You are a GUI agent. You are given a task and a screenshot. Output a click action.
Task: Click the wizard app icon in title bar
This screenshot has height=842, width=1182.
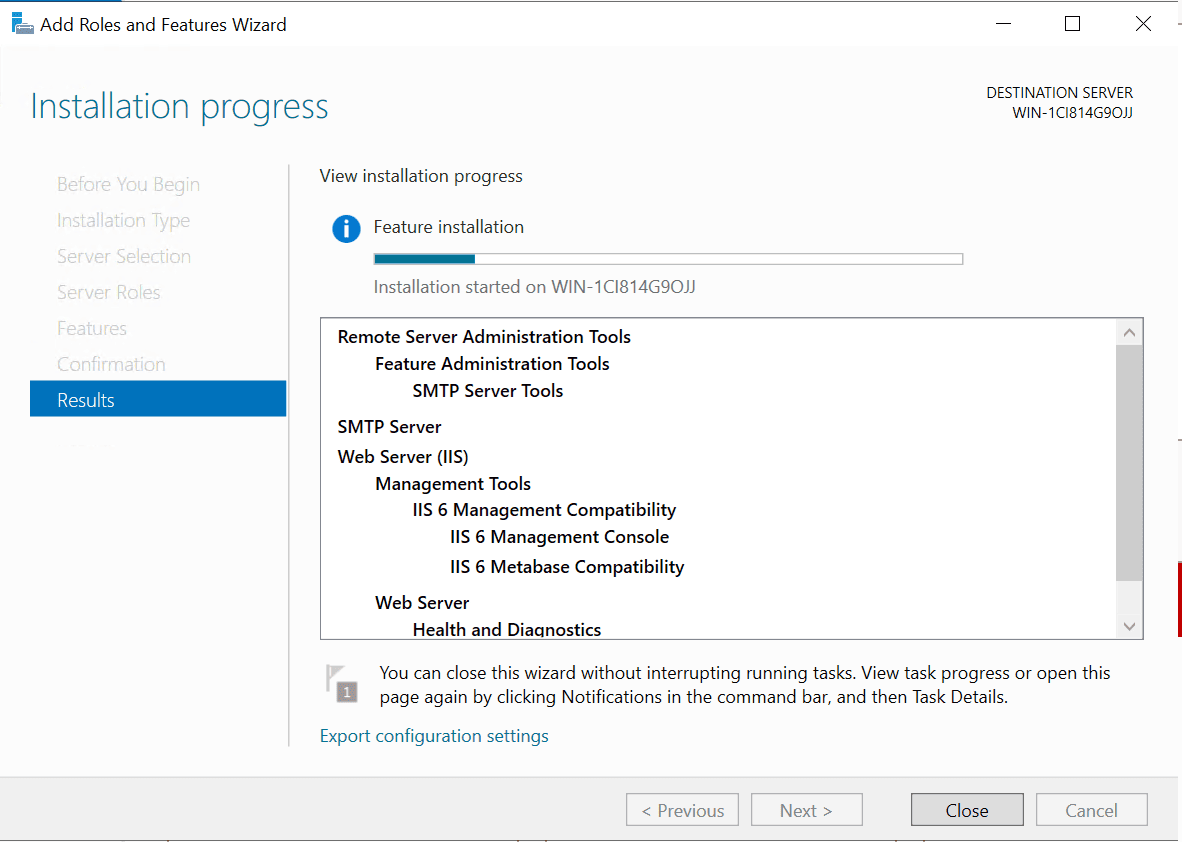click(x=22, y=23)
